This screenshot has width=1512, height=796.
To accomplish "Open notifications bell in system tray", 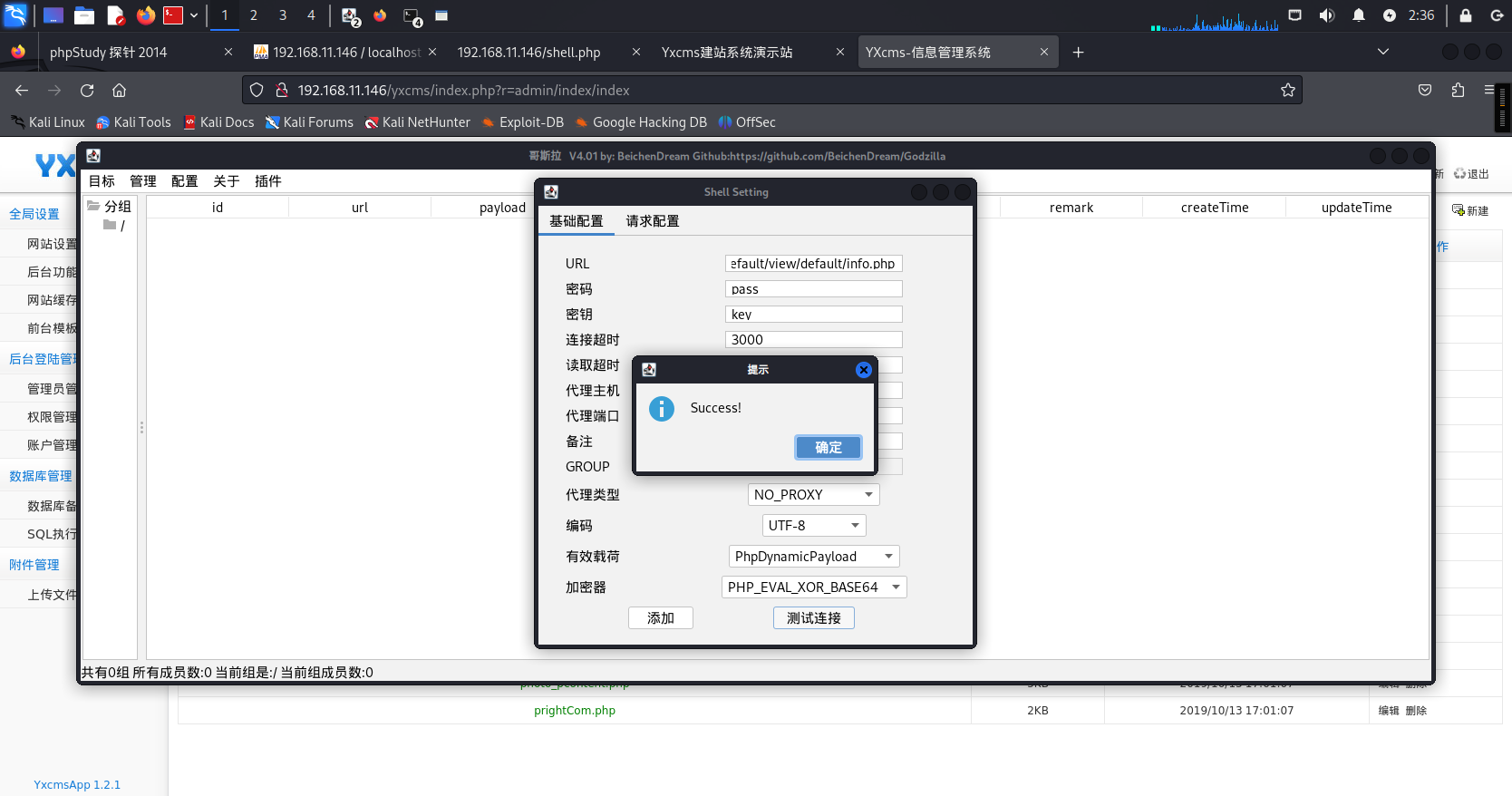I will point(1358,15).
